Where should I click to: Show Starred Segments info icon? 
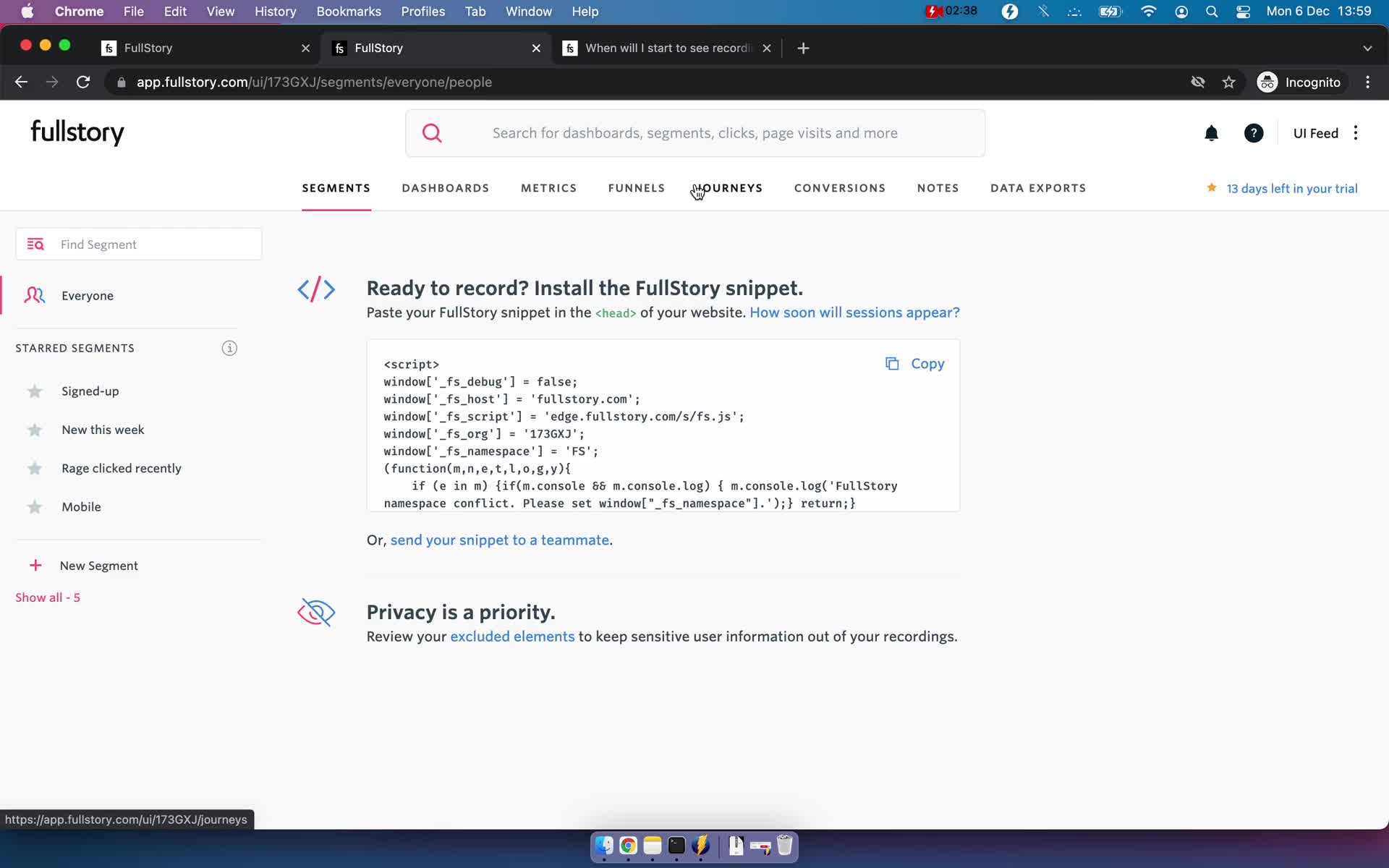[229, 348]
